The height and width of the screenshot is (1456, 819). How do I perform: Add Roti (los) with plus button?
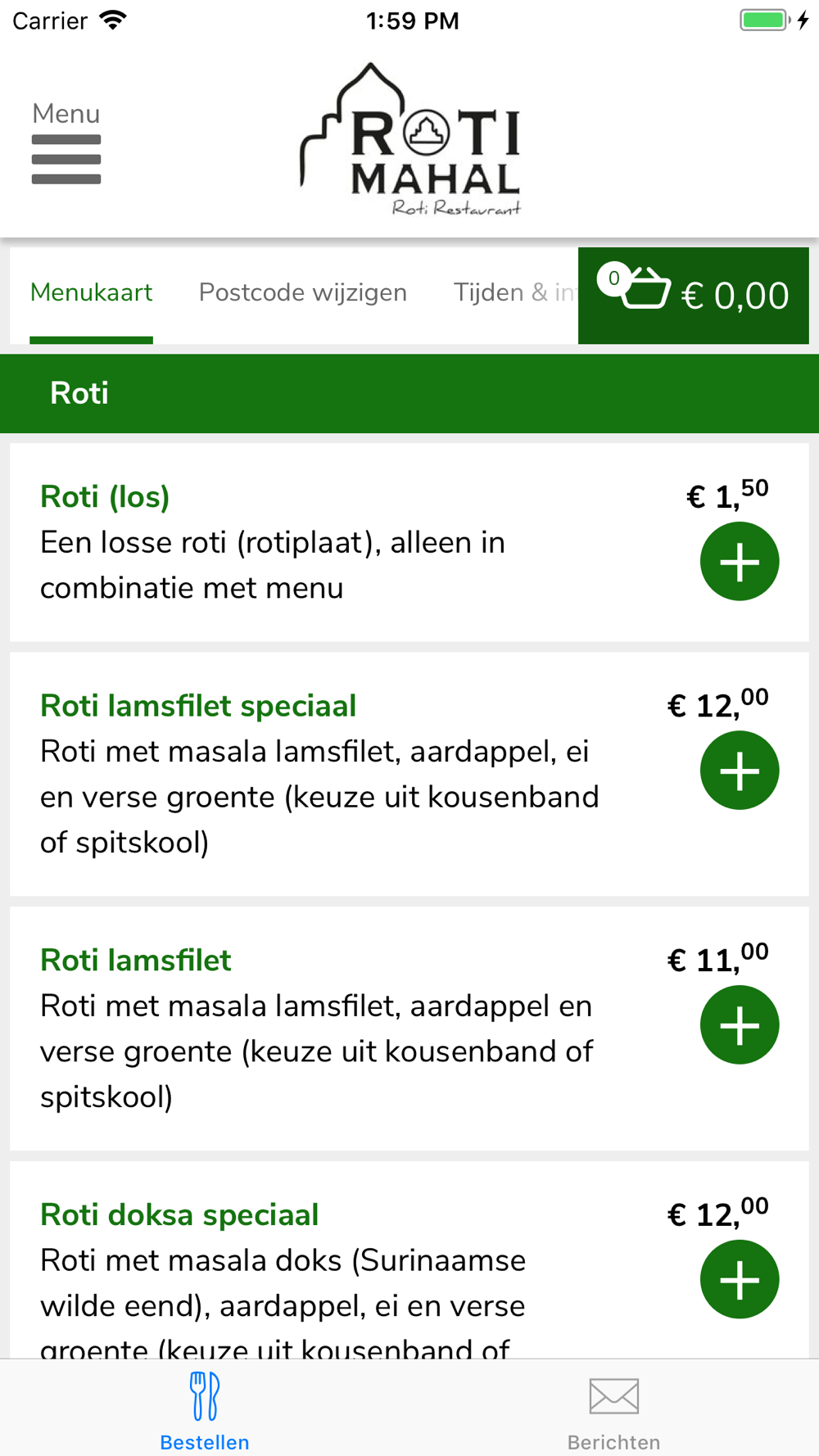740,562
